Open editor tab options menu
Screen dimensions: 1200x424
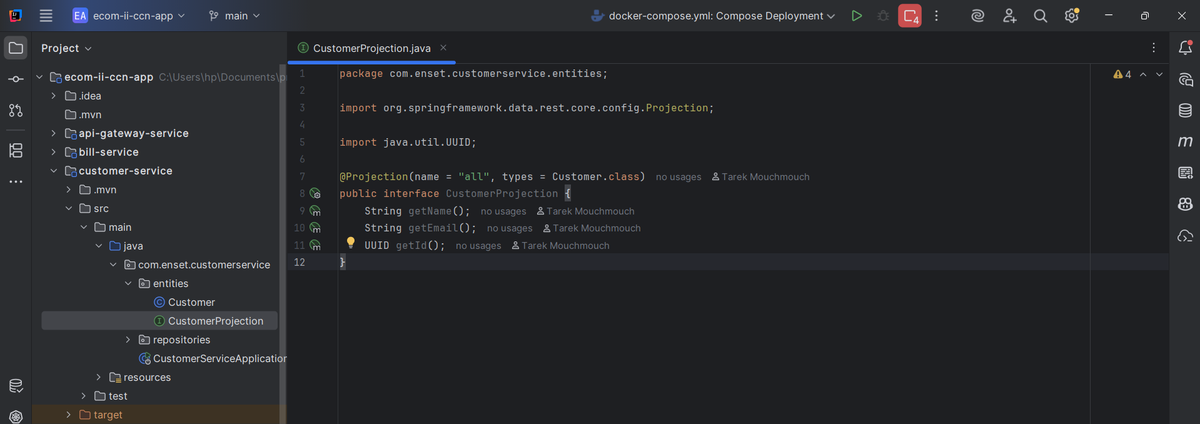point(1154,48)
